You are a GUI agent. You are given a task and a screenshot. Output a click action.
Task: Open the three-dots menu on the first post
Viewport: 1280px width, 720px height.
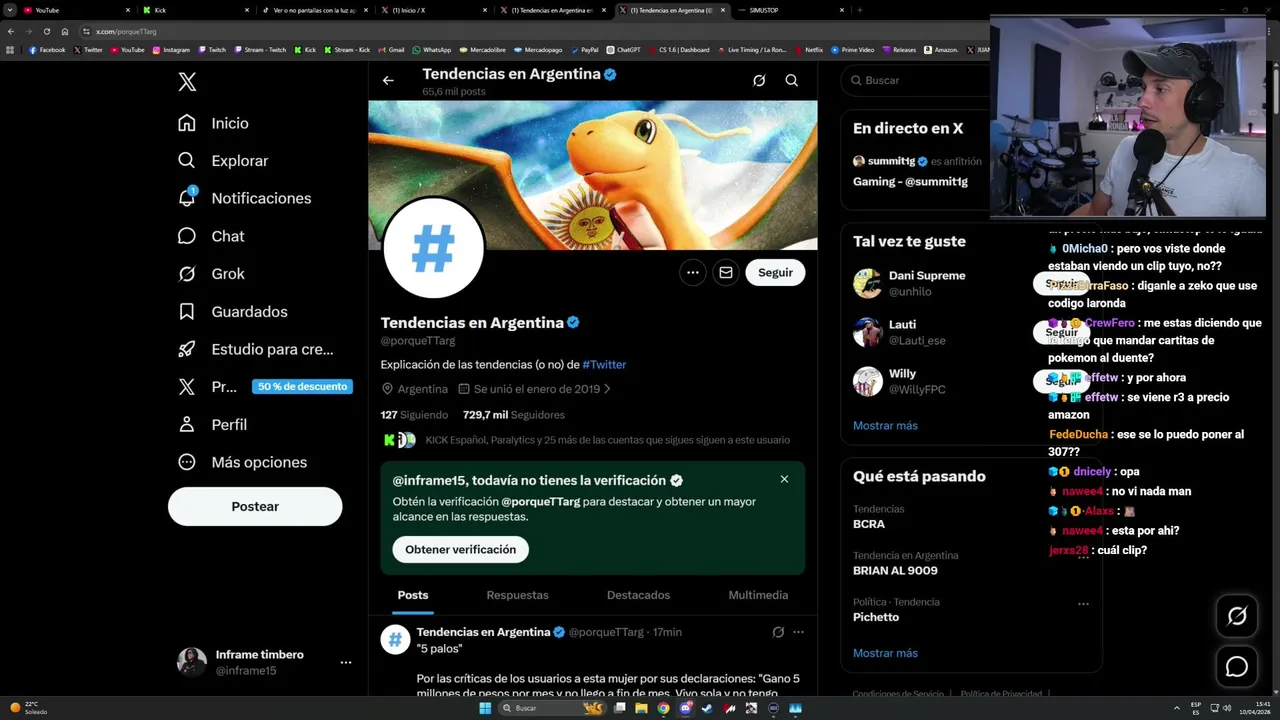[x=798, y=632]
